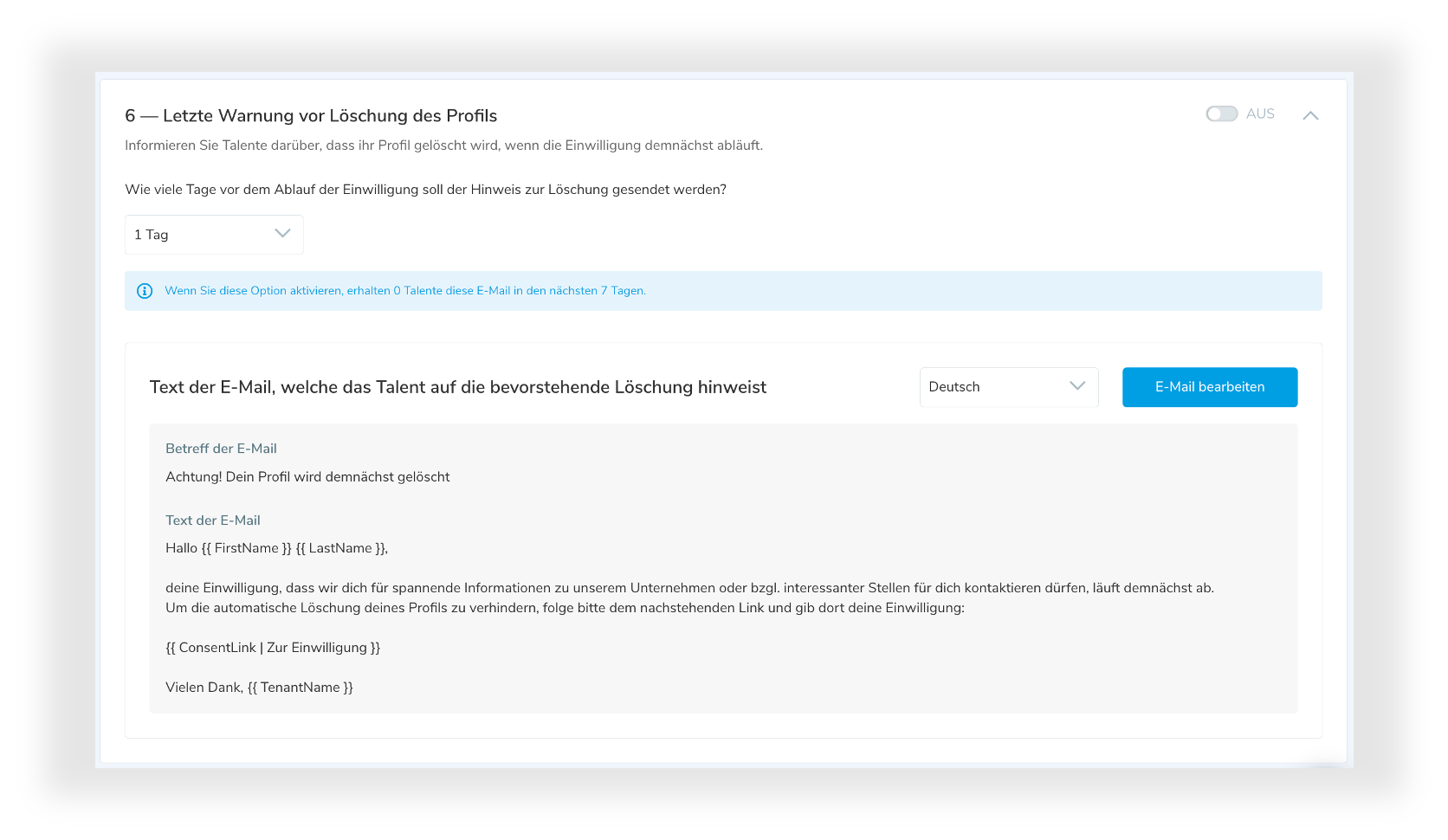
Task: Click the info banner about 0 Talente
Action: (x=405, y=291)
